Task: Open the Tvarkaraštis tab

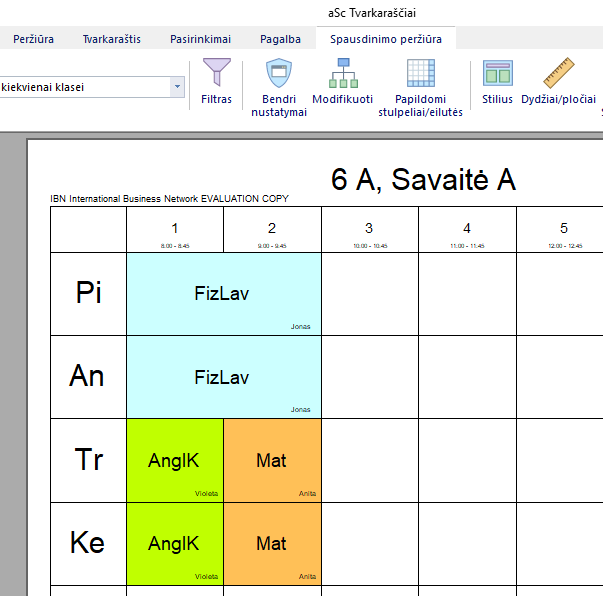Action: click(112, 39)
